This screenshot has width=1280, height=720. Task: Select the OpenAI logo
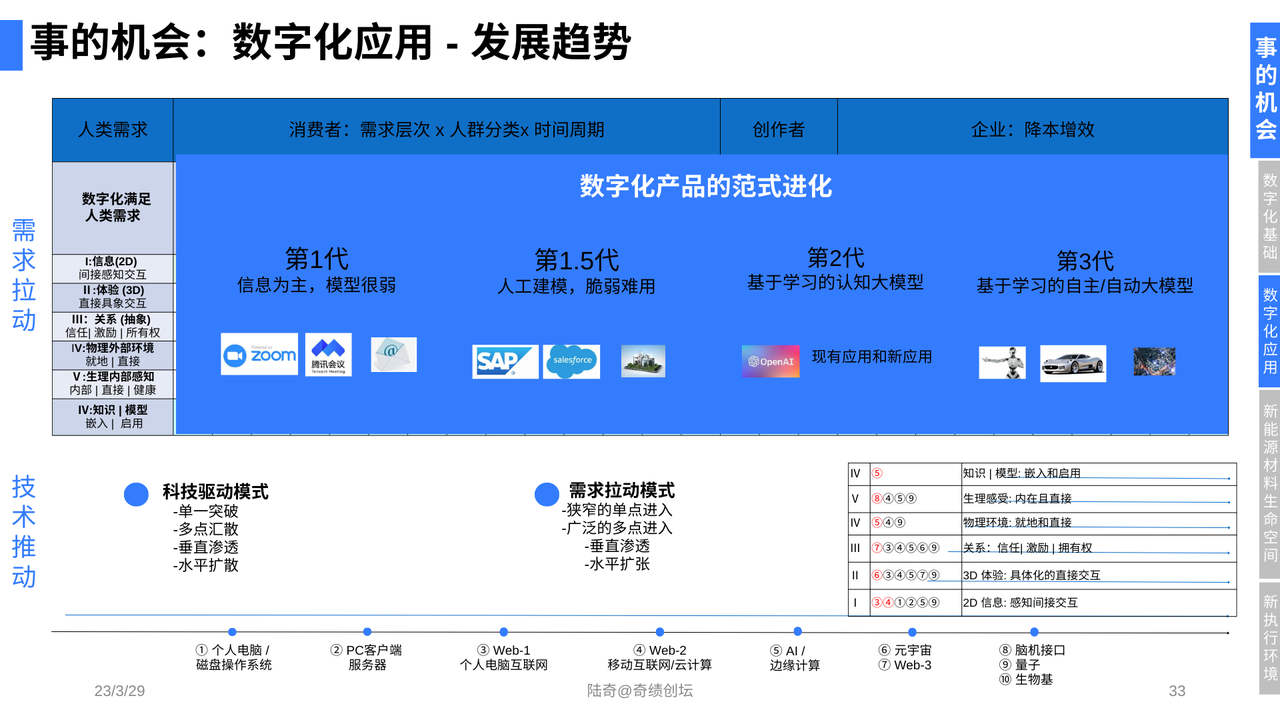tap(770, 361)
